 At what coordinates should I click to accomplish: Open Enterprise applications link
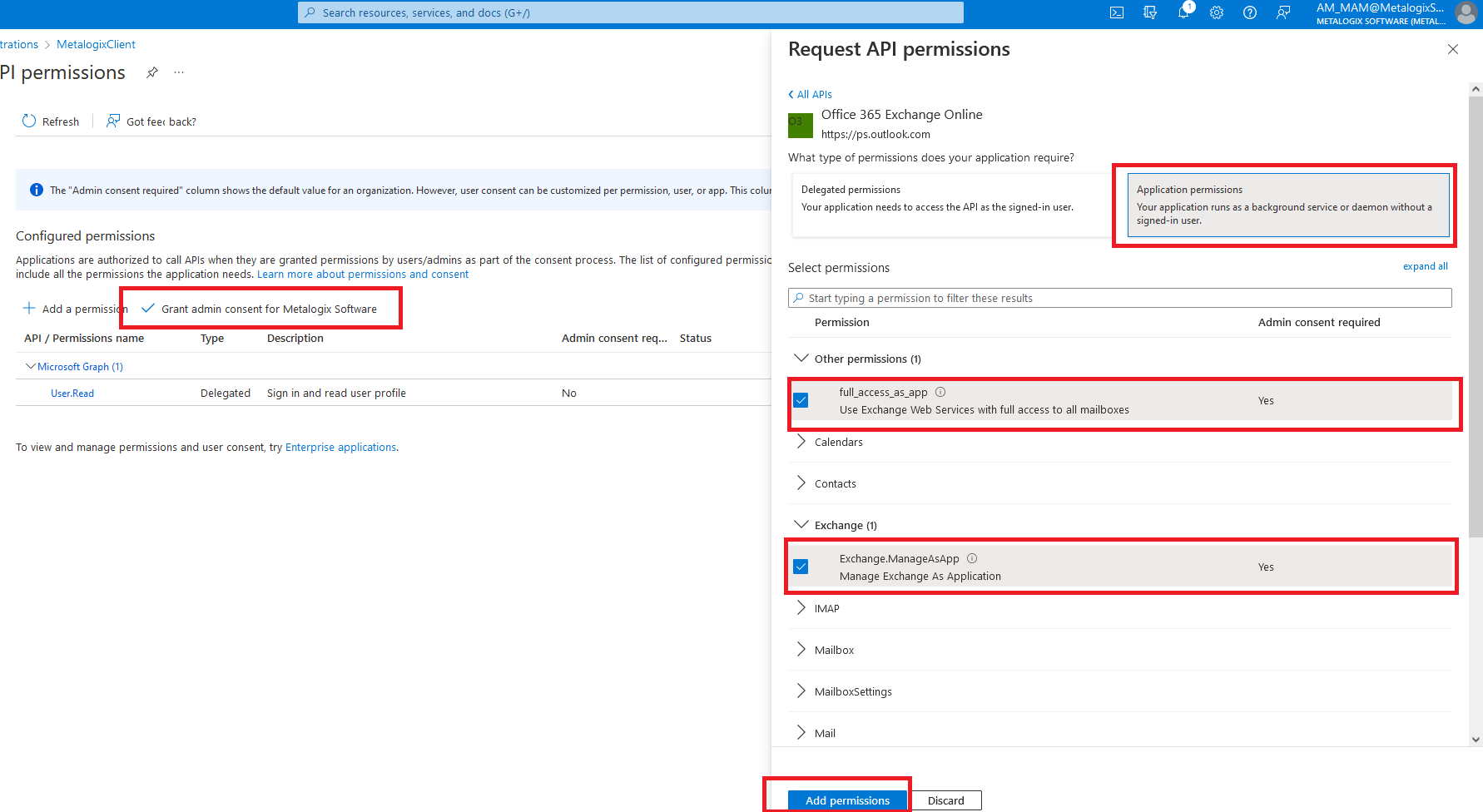click(x=341, y=447)
